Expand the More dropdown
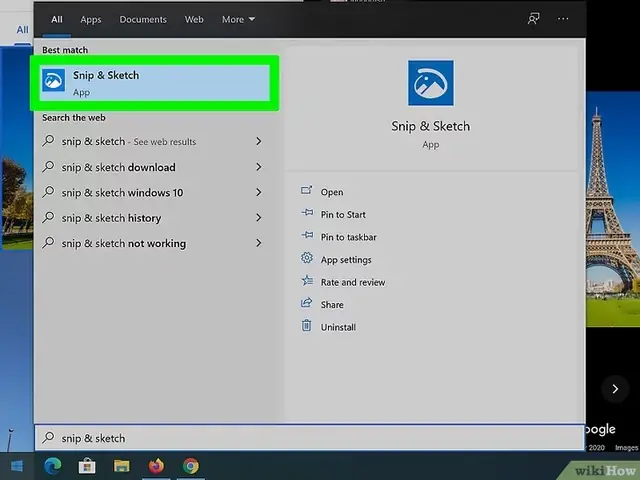The width and height of the screenshot is (640, 480). (238, 19)
